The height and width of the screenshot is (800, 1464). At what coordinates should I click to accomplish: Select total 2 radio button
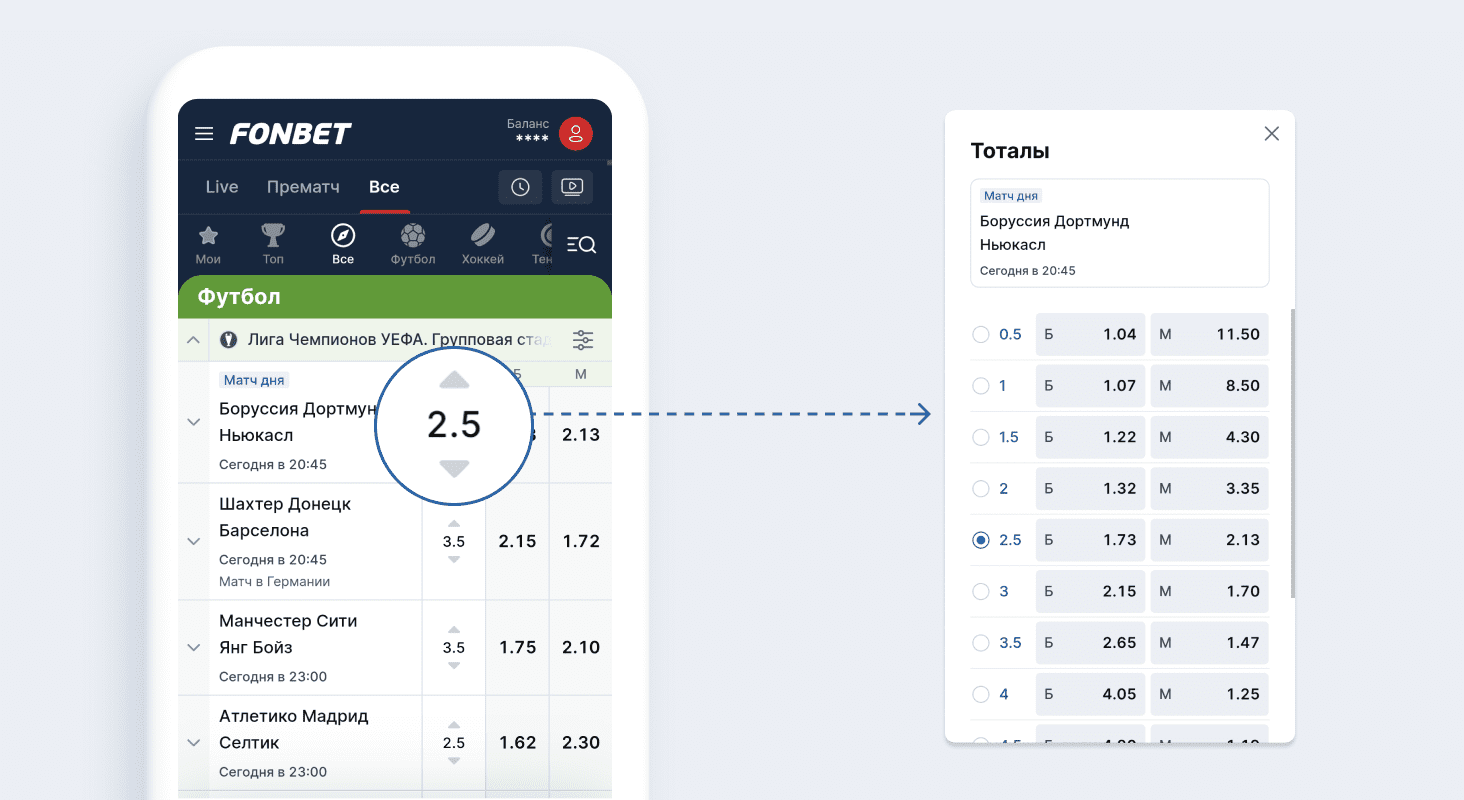pyautogui.click(x=981, y=489)
